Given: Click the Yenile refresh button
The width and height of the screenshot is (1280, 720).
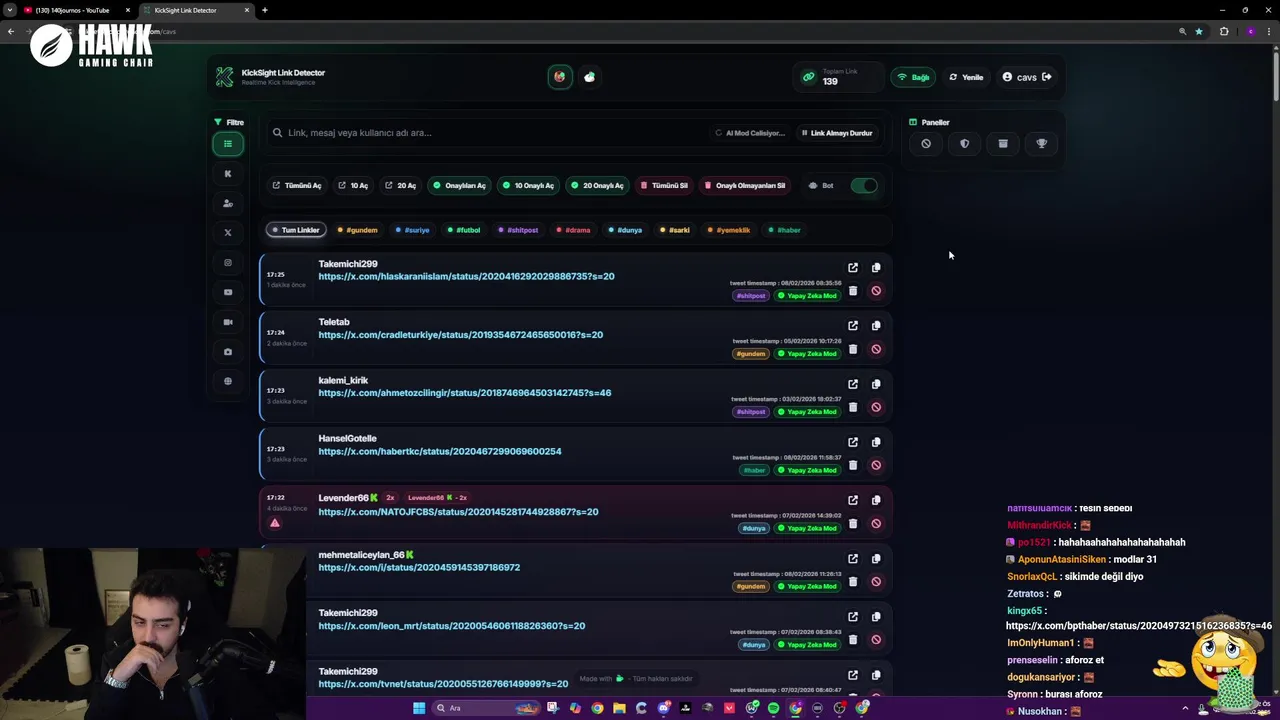Looking at the screenshot, I should 966,77.
